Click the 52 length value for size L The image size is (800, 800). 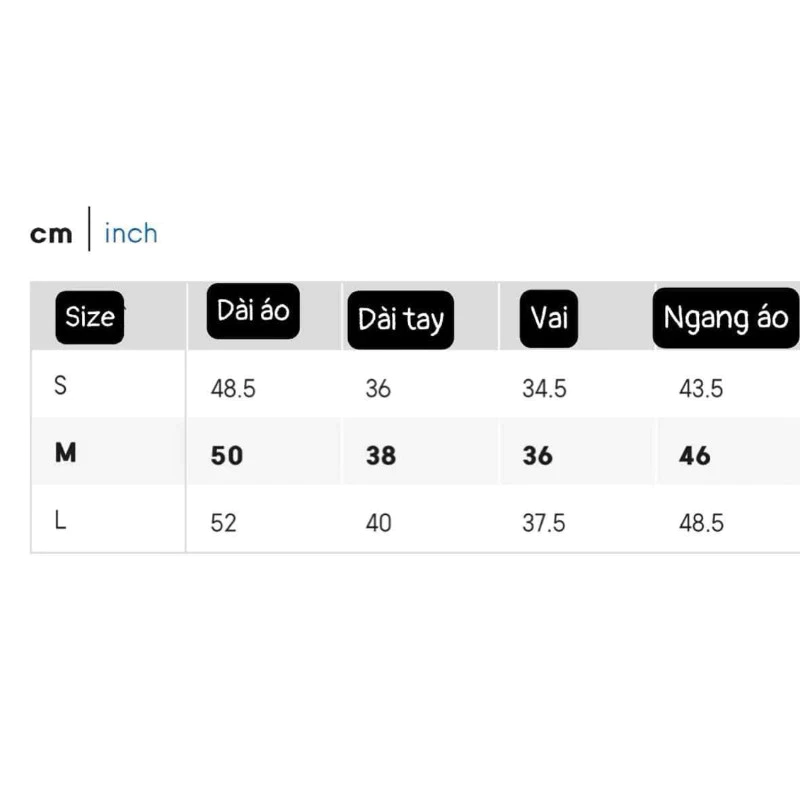[224, 522]
